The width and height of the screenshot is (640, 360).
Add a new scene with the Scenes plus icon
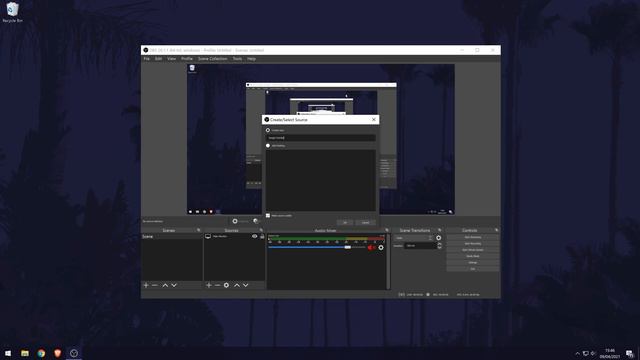coord(146,285)
